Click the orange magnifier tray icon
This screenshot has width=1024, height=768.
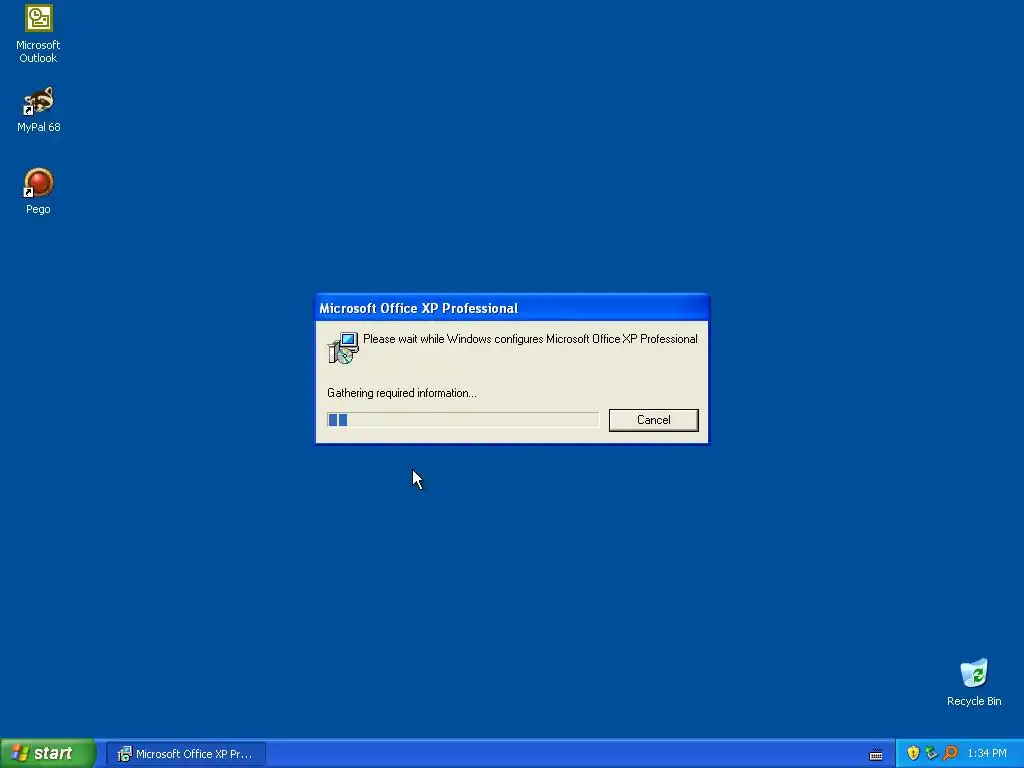tap(950, 754)
